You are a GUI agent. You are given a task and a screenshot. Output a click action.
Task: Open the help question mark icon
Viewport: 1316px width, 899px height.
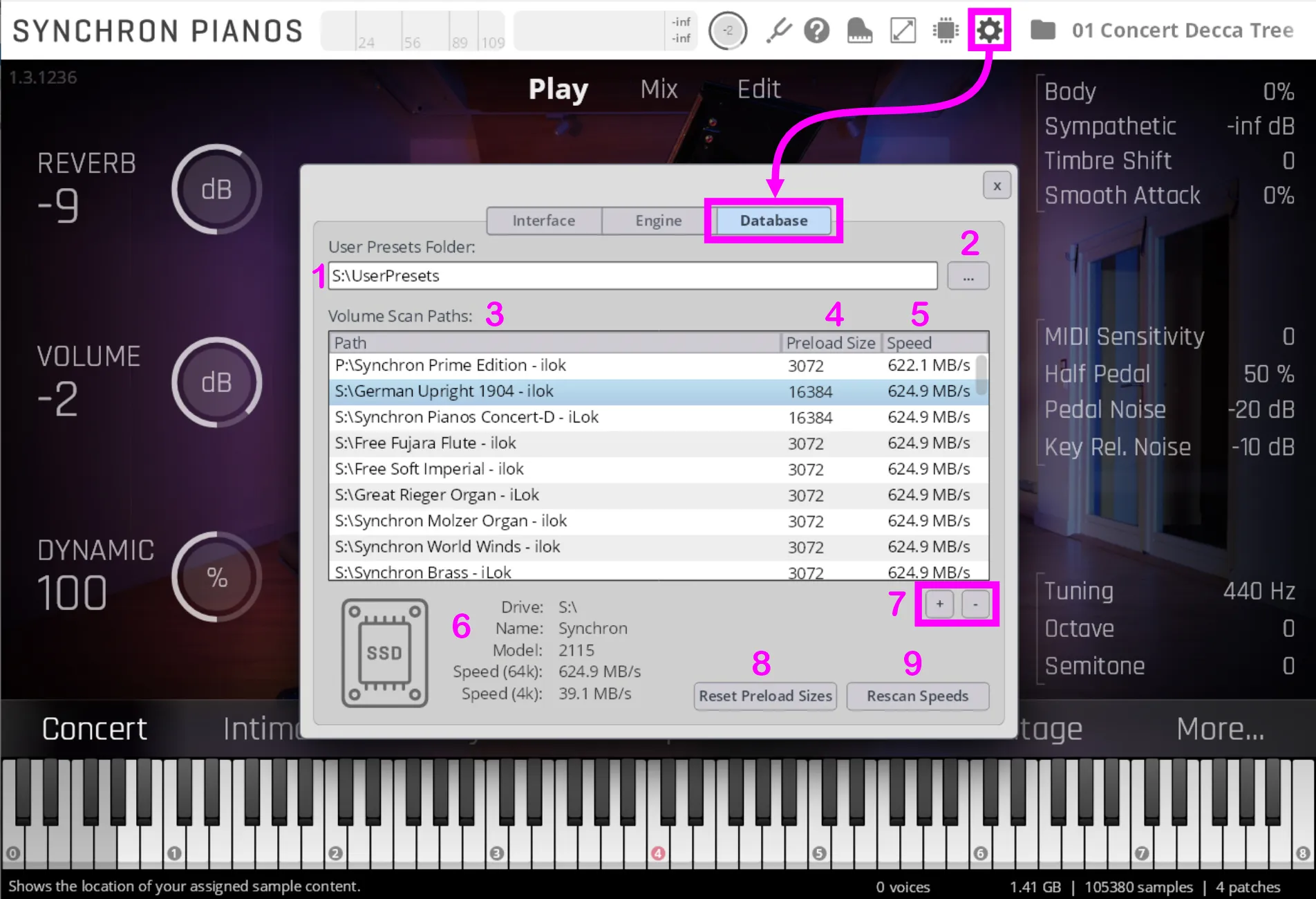click(816, 30)
